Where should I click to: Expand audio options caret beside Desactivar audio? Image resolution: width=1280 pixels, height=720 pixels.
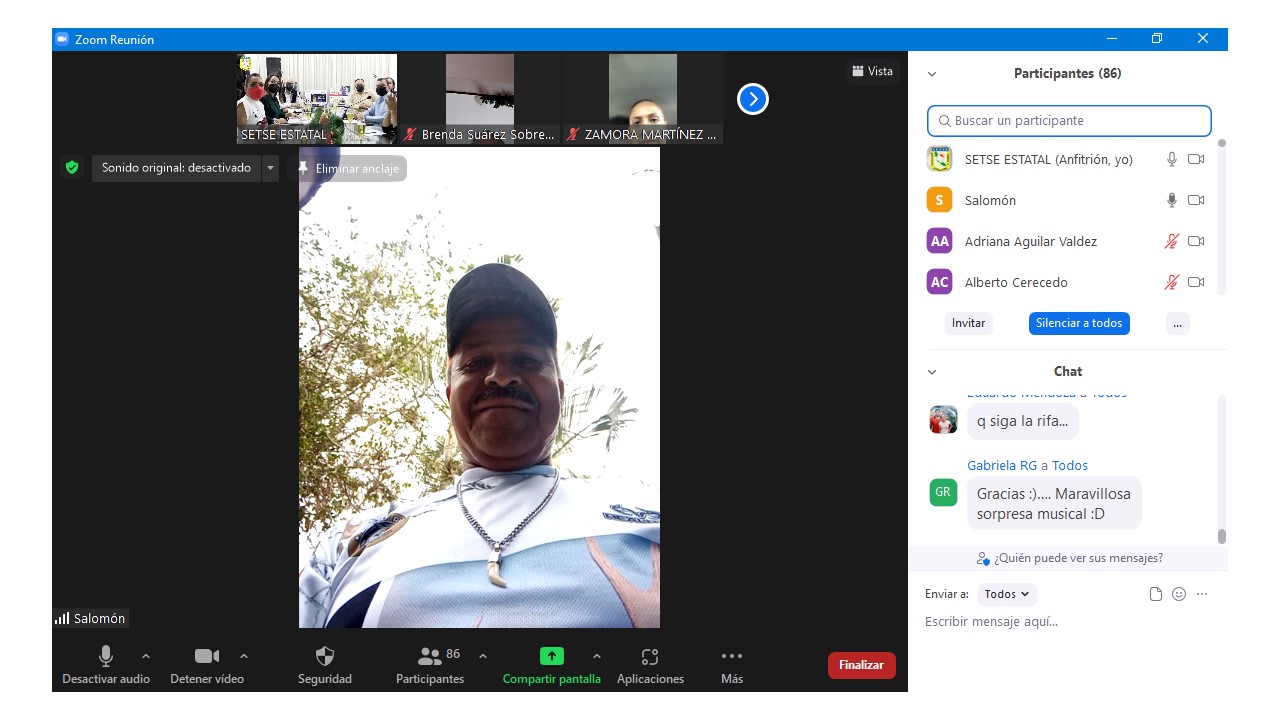click(x=146, y=656)
